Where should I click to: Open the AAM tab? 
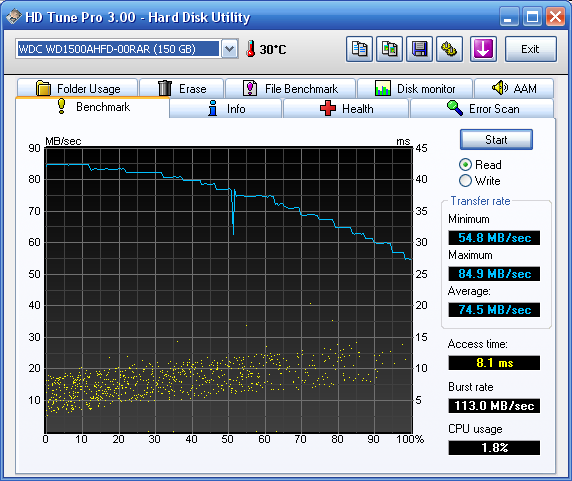(514, 89)
